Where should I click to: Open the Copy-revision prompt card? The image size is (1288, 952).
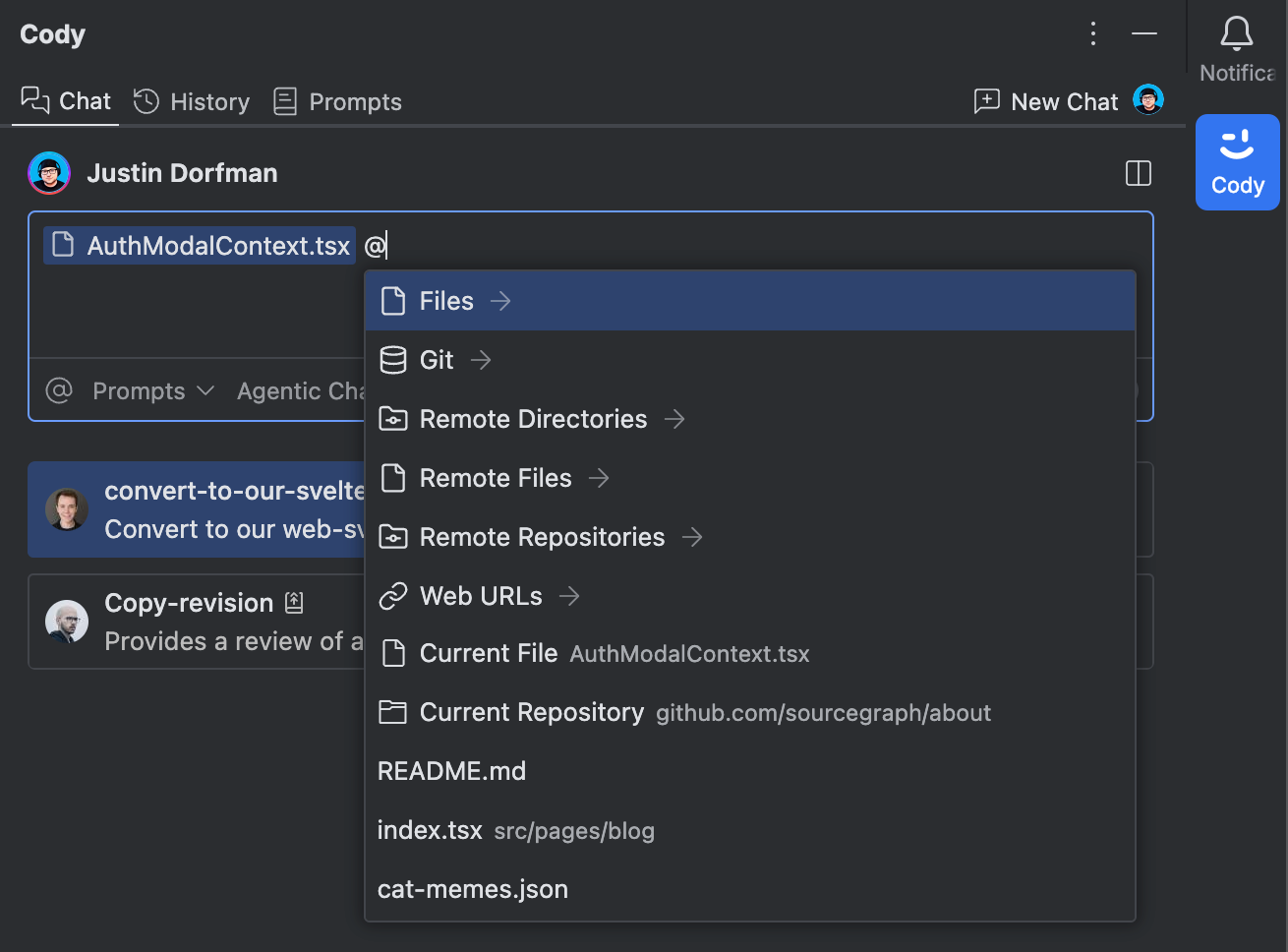(197, 622)
